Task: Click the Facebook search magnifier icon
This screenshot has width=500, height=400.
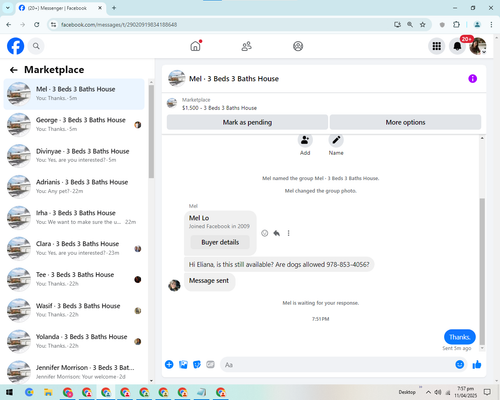Action: click(36, 46)
